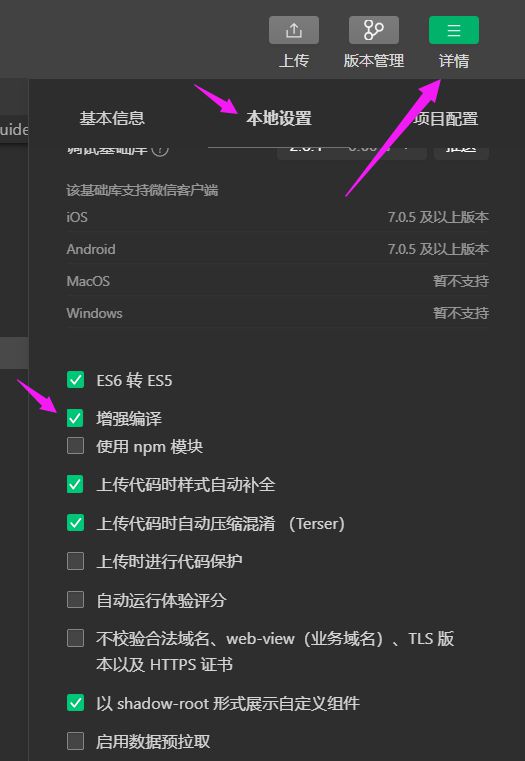Toggle ES6 转 ES5 checkbox
525x761 pixels.
click(x=75, y=380)
